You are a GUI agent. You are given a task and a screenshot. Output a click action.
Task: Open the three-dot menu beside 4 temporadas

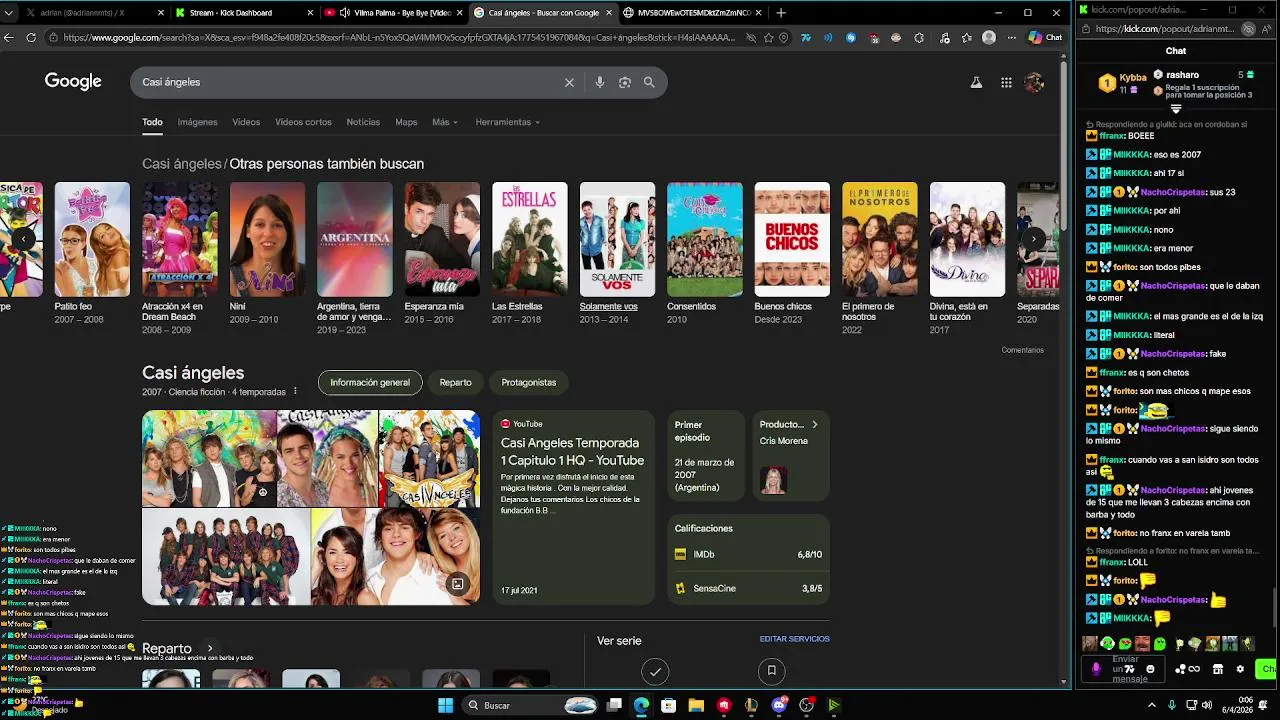pos(295,392)
